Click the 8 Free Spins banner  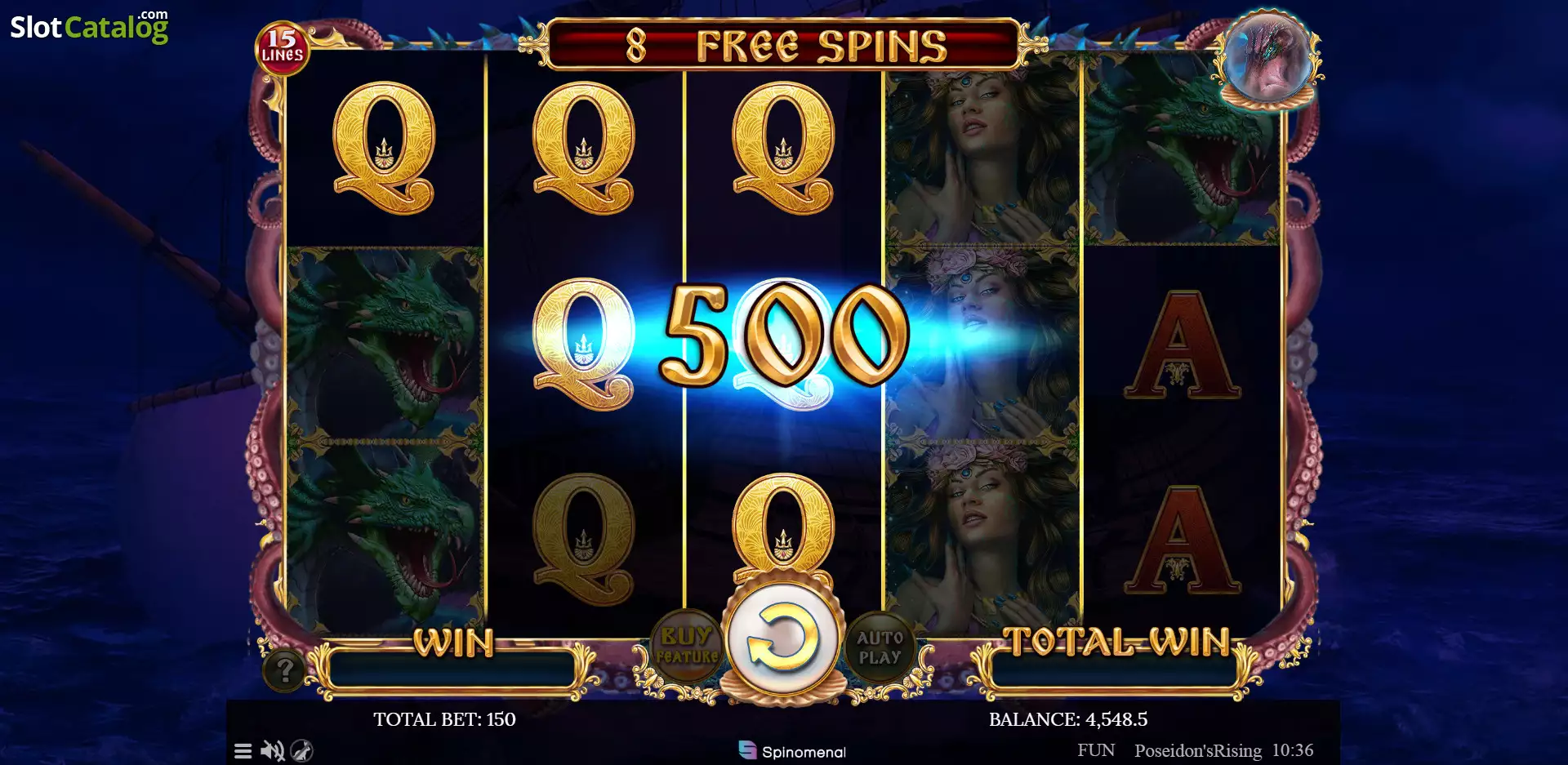point(784,46)
